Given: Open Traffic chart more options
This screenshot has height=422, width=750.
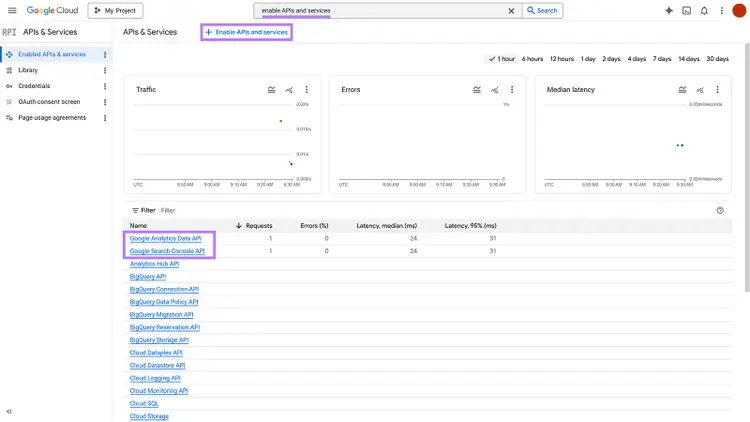Looking at the screenshot, I should click(x=307, y=89).
